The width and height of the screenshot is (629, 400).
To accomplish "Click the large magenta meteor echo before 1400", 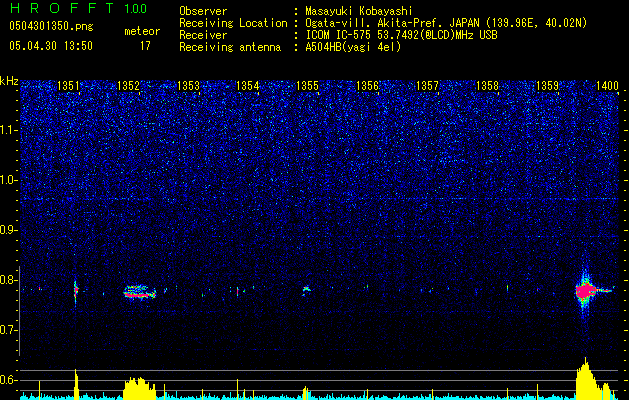I will (x=586, y=290).
